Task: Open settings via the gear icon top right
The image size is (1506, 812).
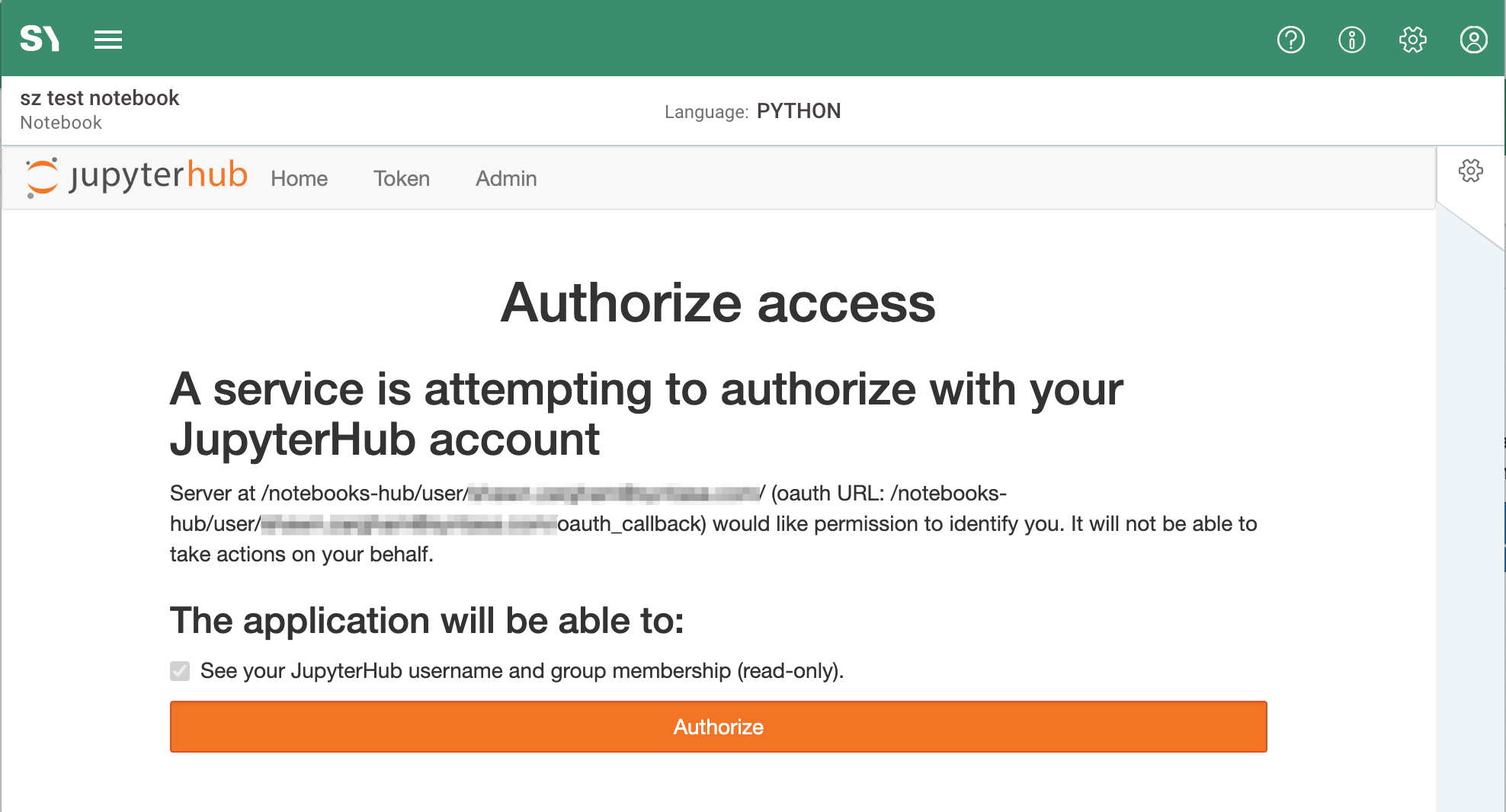Action: 1412,39
